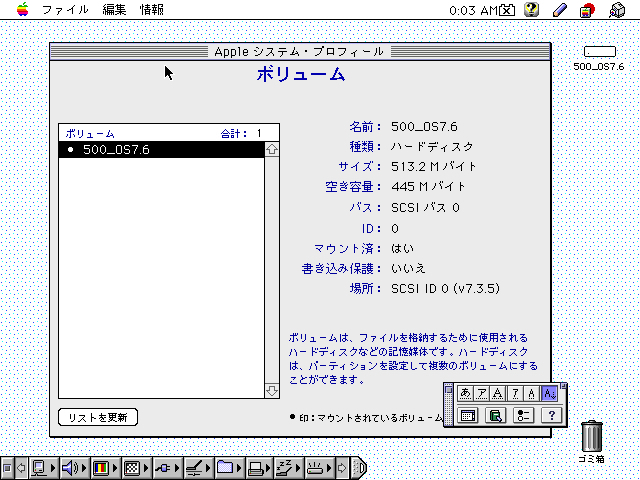Open the sleep zzz module

(x=285, y=468)
